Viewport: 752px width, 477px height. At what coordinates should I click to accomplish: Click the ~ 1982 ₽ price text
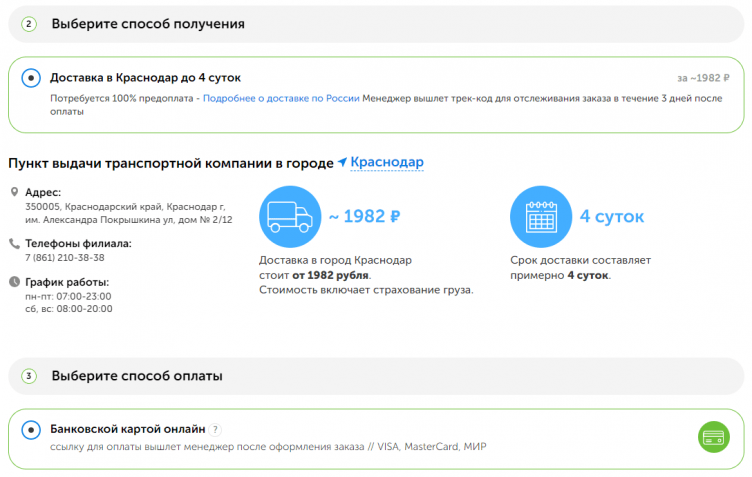(x=364, y=217)
